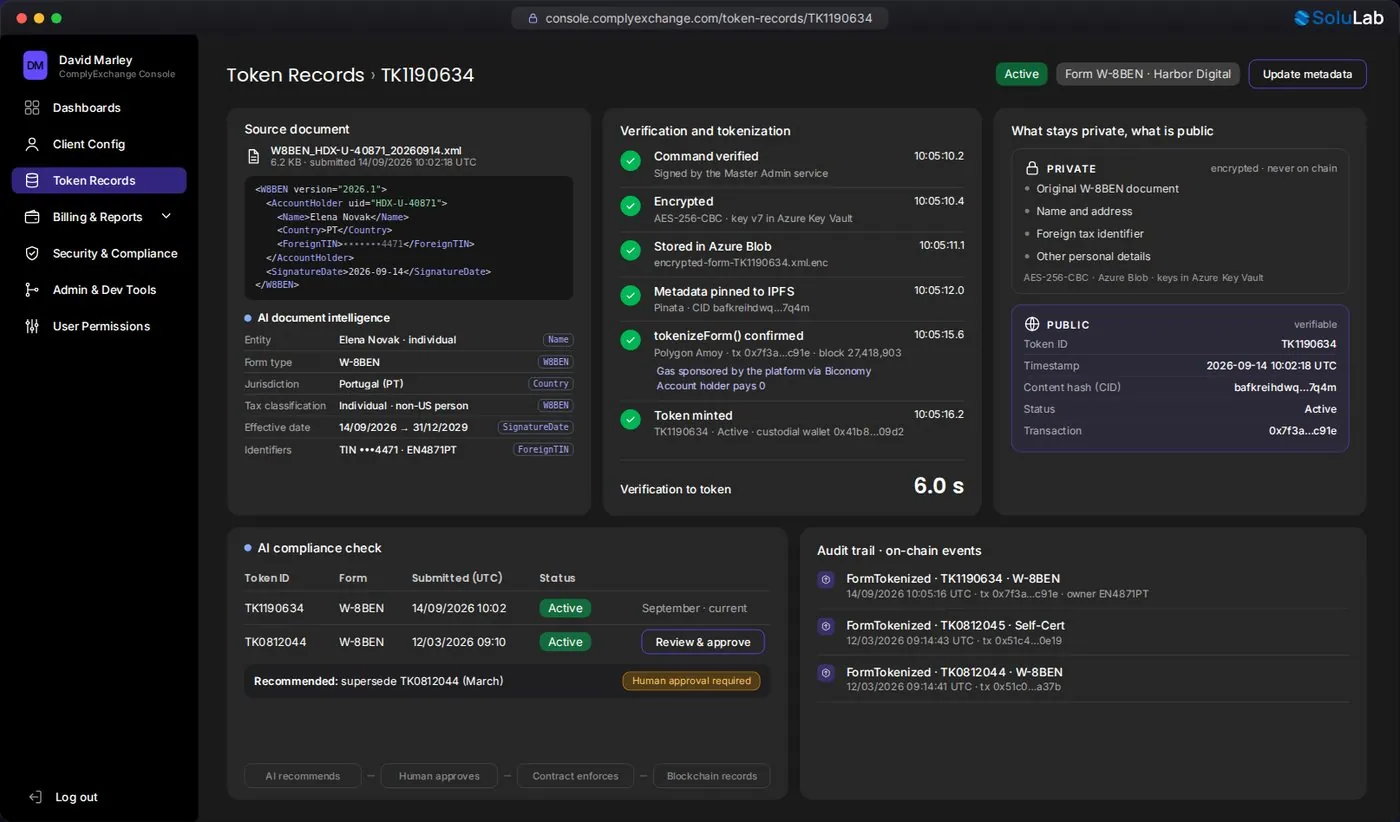Image resolution: width=1400 pixels, height=822 pixels.
Task: Click the Security & Compliance shield icon
Action: (x=32, y=254)
